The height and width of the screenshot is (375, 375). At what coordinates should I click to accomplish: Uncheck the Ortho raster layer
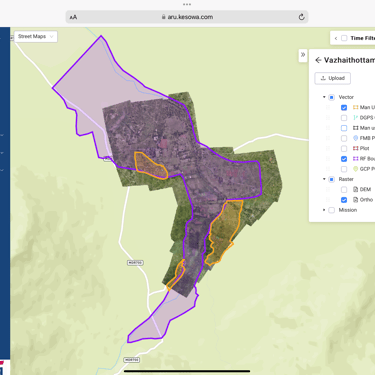(x=344, y=200)
